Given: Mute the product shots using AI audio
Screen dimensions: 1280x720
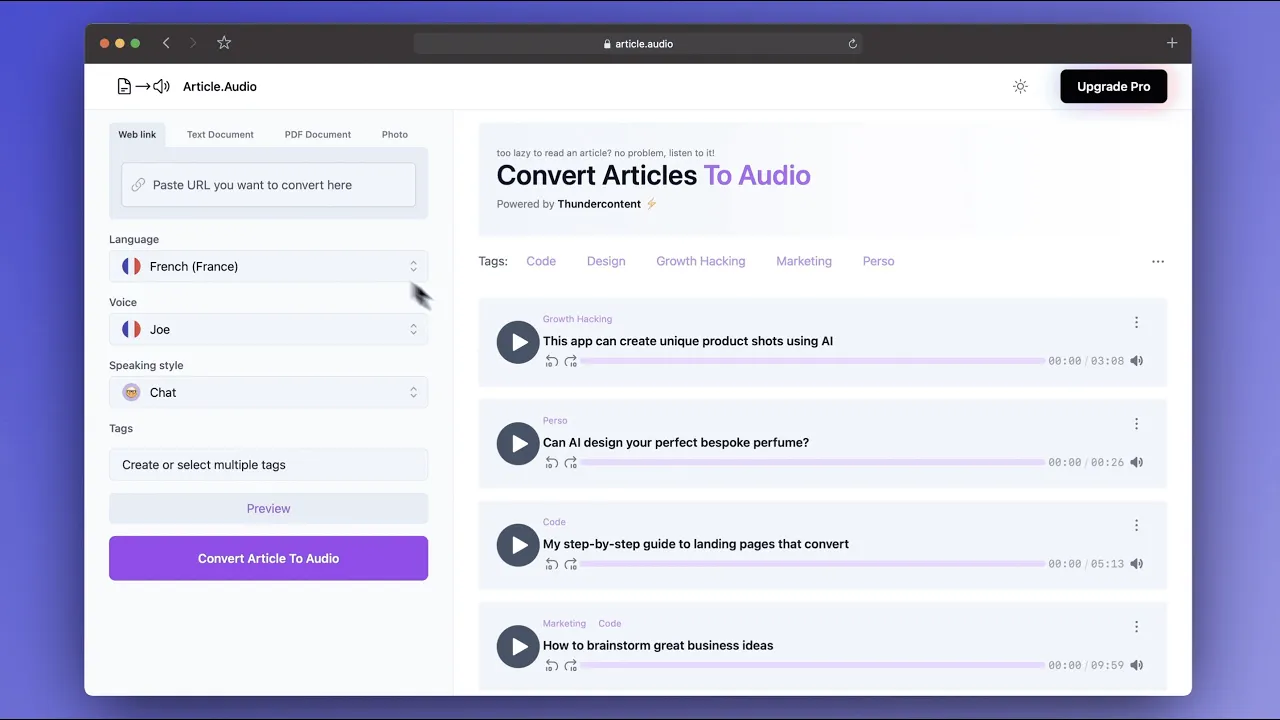Looking at the screenshot, I should pos(1136,361).
